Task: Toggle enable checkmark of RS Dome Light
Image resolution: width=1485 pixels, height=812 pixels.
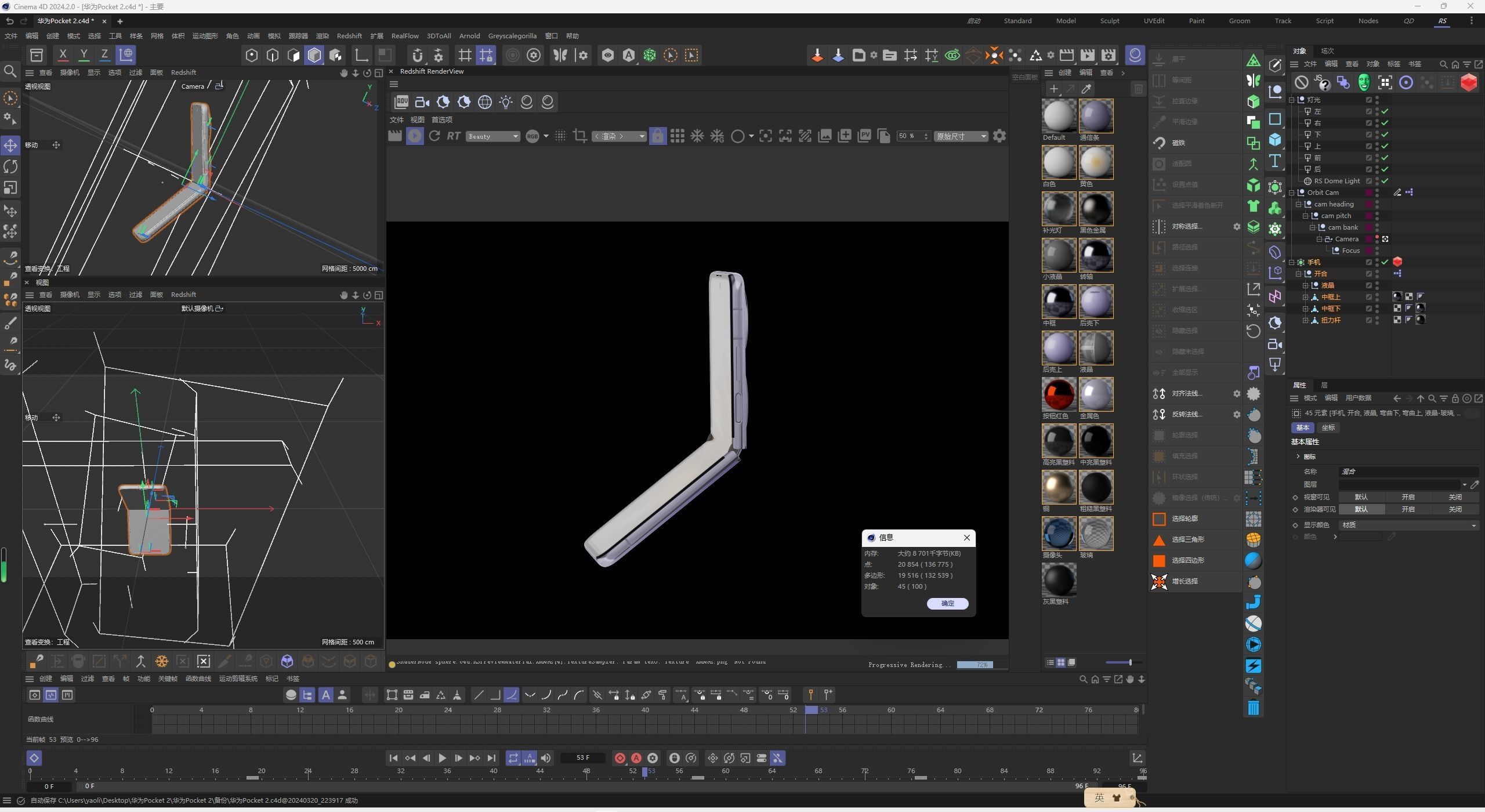Action: pos(1385,181)
